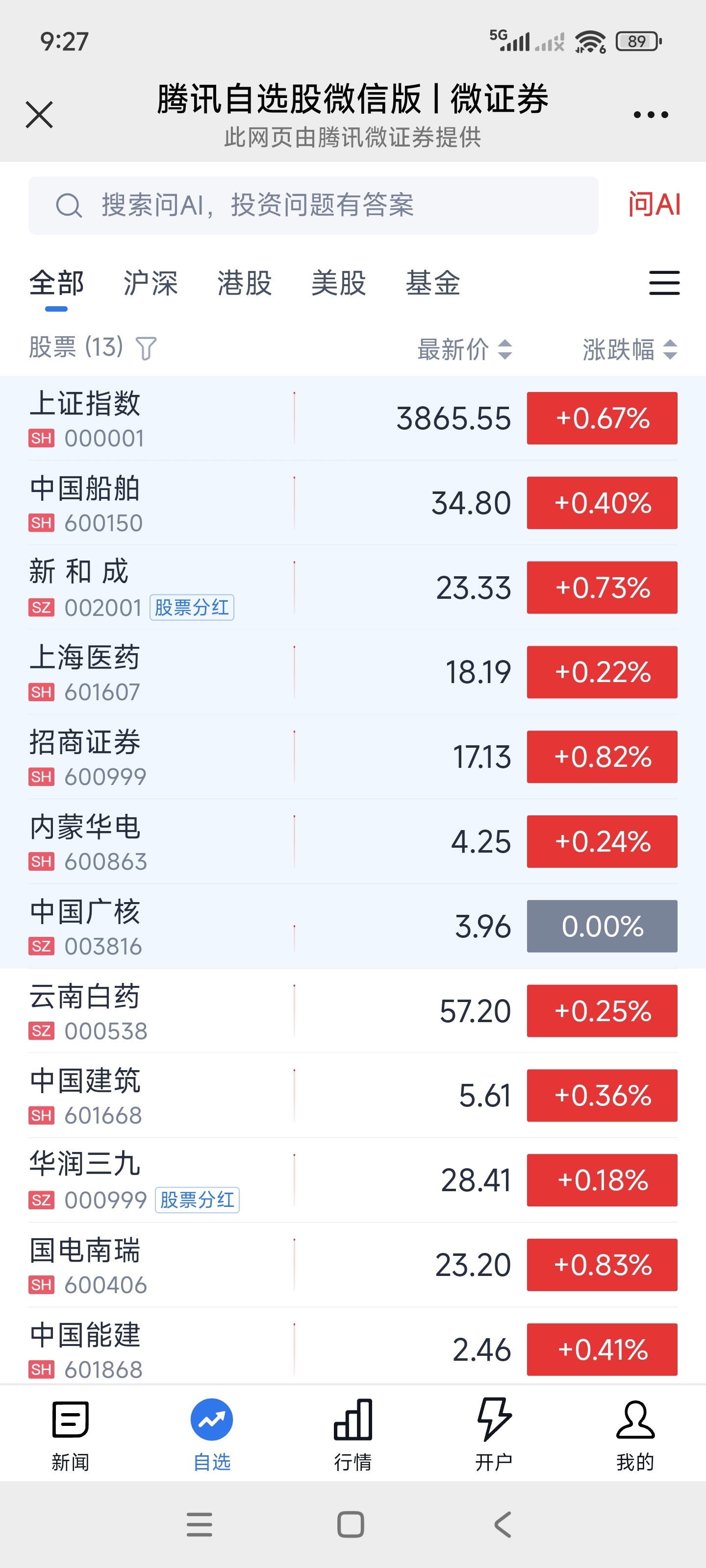
Task: Open the hamburger list menu icon
Action: coord(664,283)
